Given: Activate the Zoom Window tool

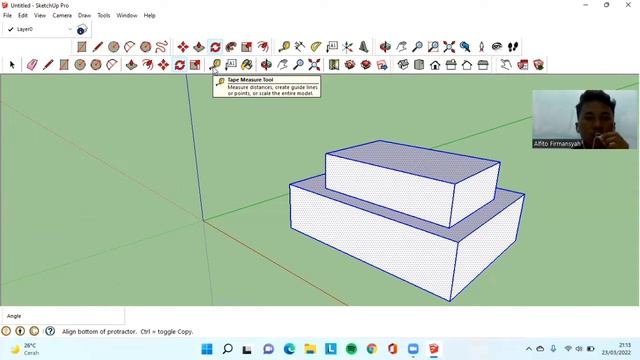Looking at the screenshot, I should (433, 47).
